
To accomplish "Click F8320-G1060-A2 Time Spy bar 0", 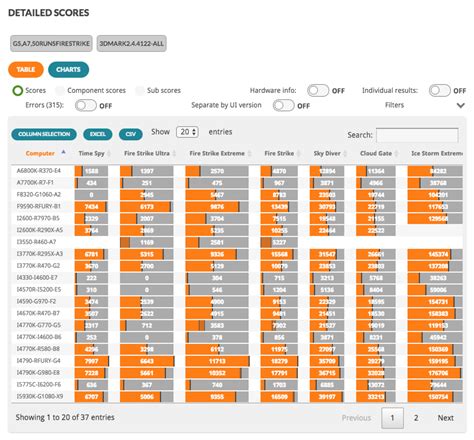I will pos(91,195).
